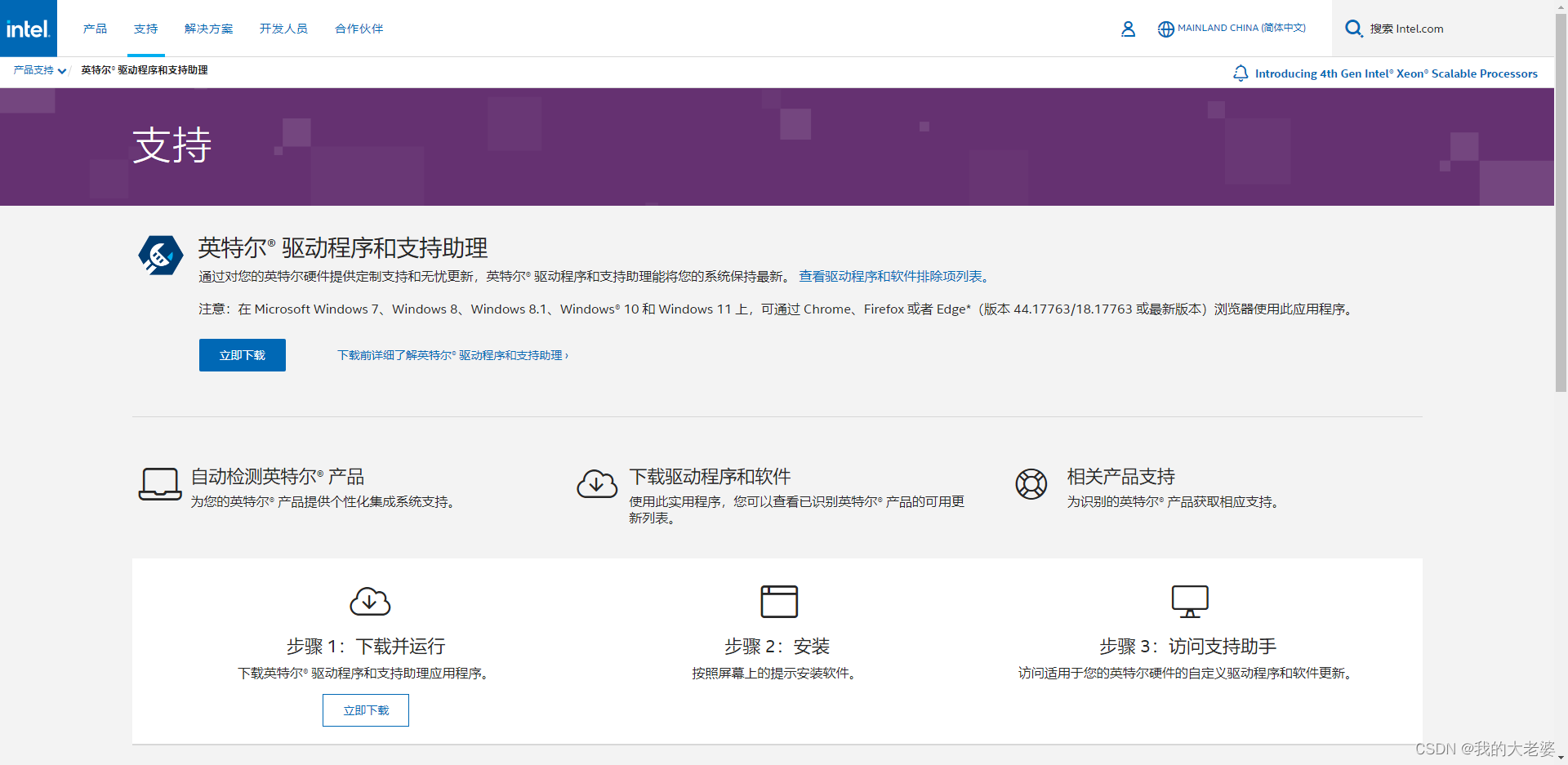Click the 英特尔® 驱动程序和支持助理 breadcrumb text
Screen dimensions: 1568x765
(145, 70)
